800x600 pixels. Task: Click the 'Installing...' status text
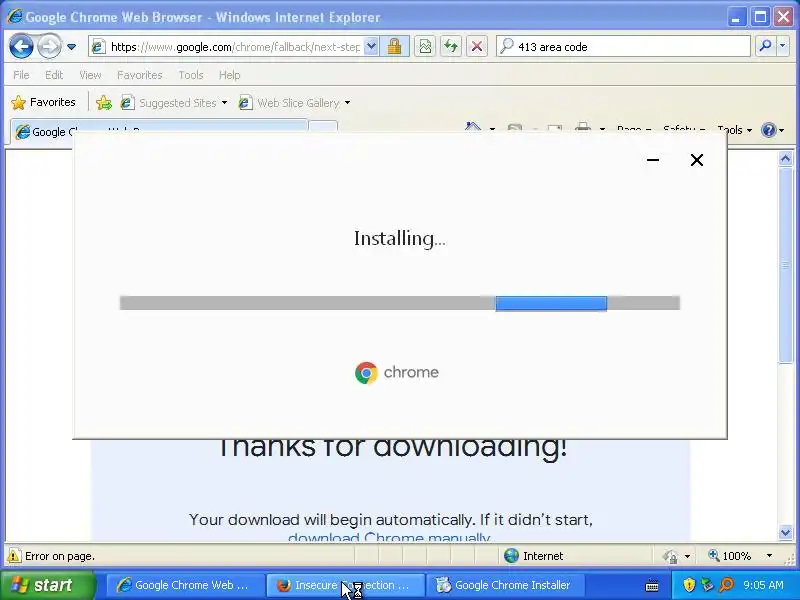pyautogui.click(x=399, y=238)
